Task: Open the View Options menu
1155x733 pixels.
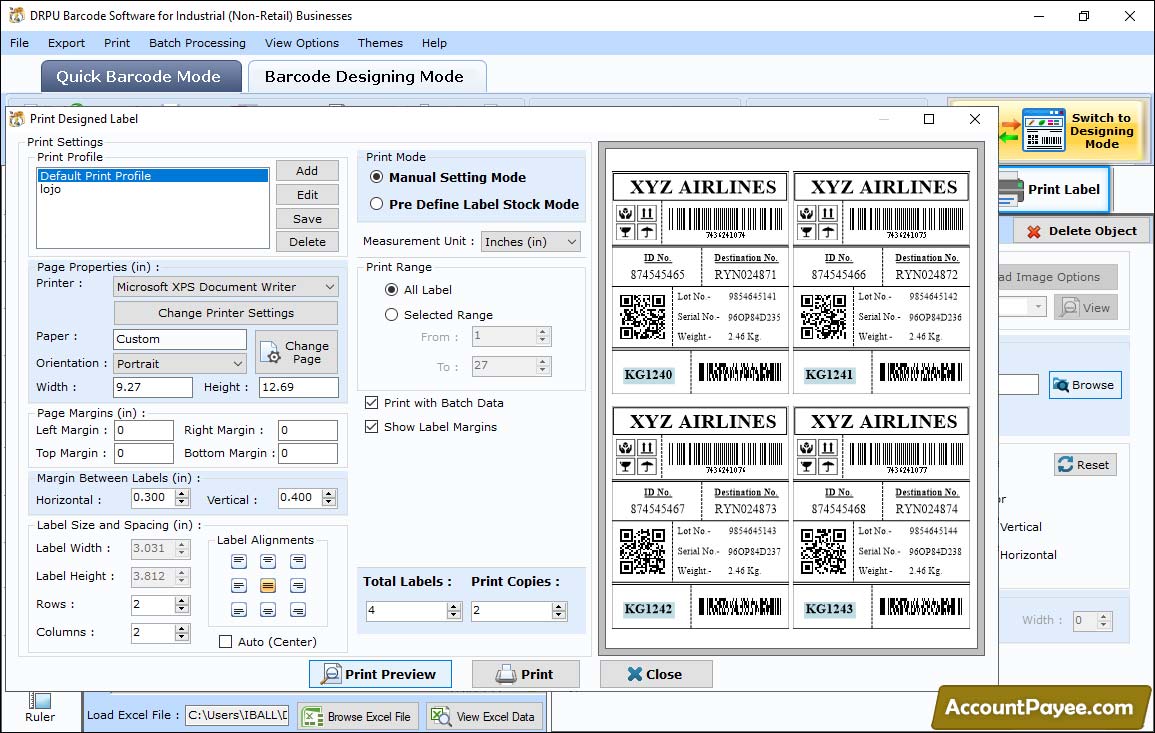Action: click(302, 43)
